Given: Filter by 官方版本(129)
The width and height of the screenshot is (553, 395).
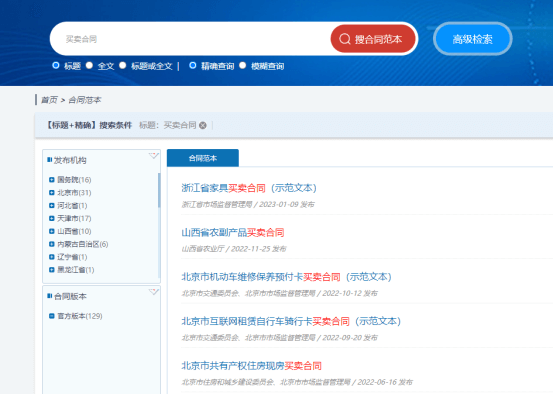Looking at the screenshot, I should [80, 316].
